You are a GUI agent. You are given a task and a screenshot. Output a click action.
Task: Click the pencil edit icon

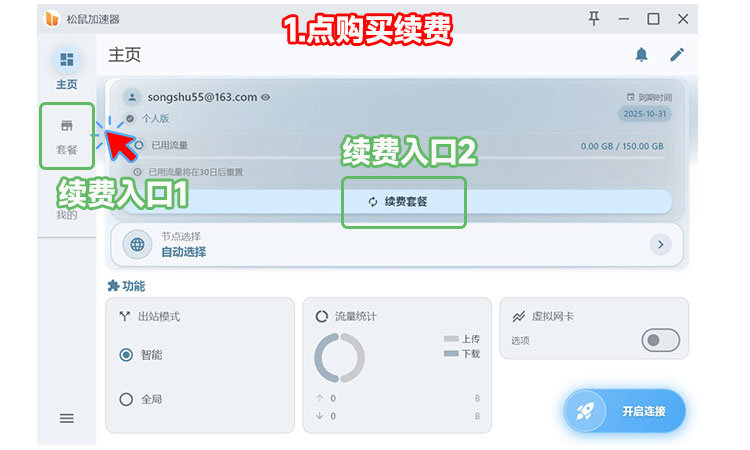[677, 55]
